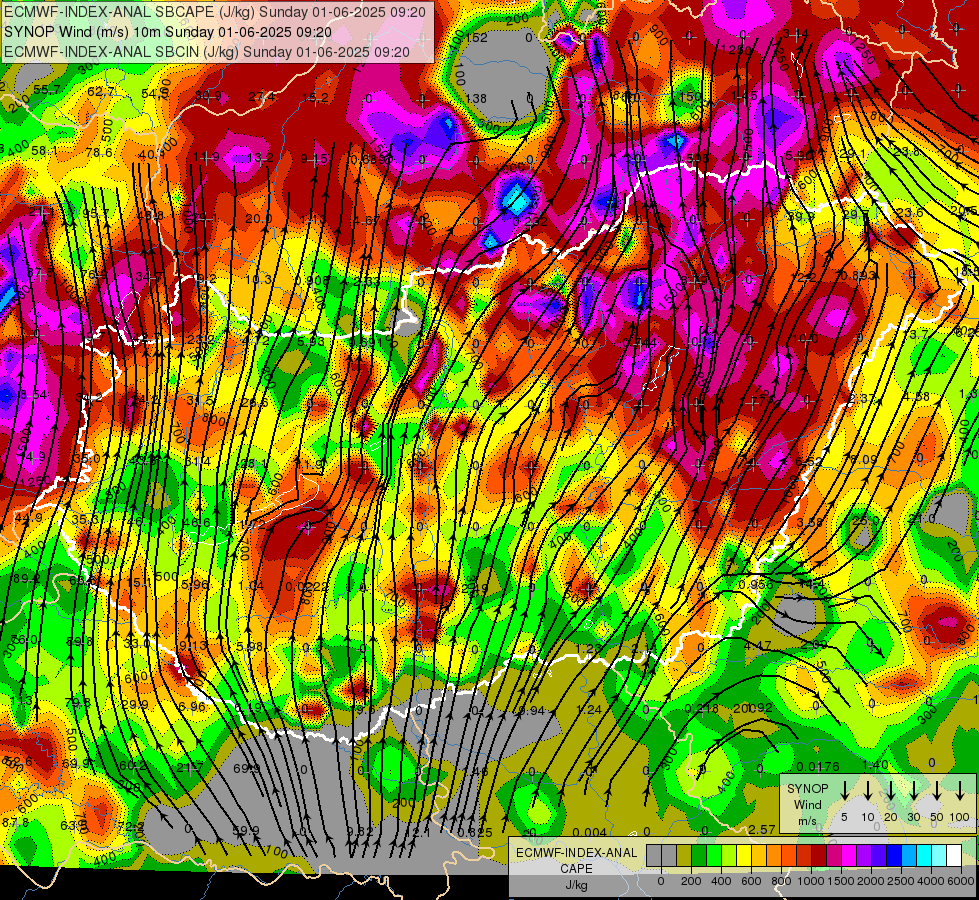Click the 'CAPE' label in the legend
Screen dimensions: 979x900
pyautogui.click(x=576, y=869)
